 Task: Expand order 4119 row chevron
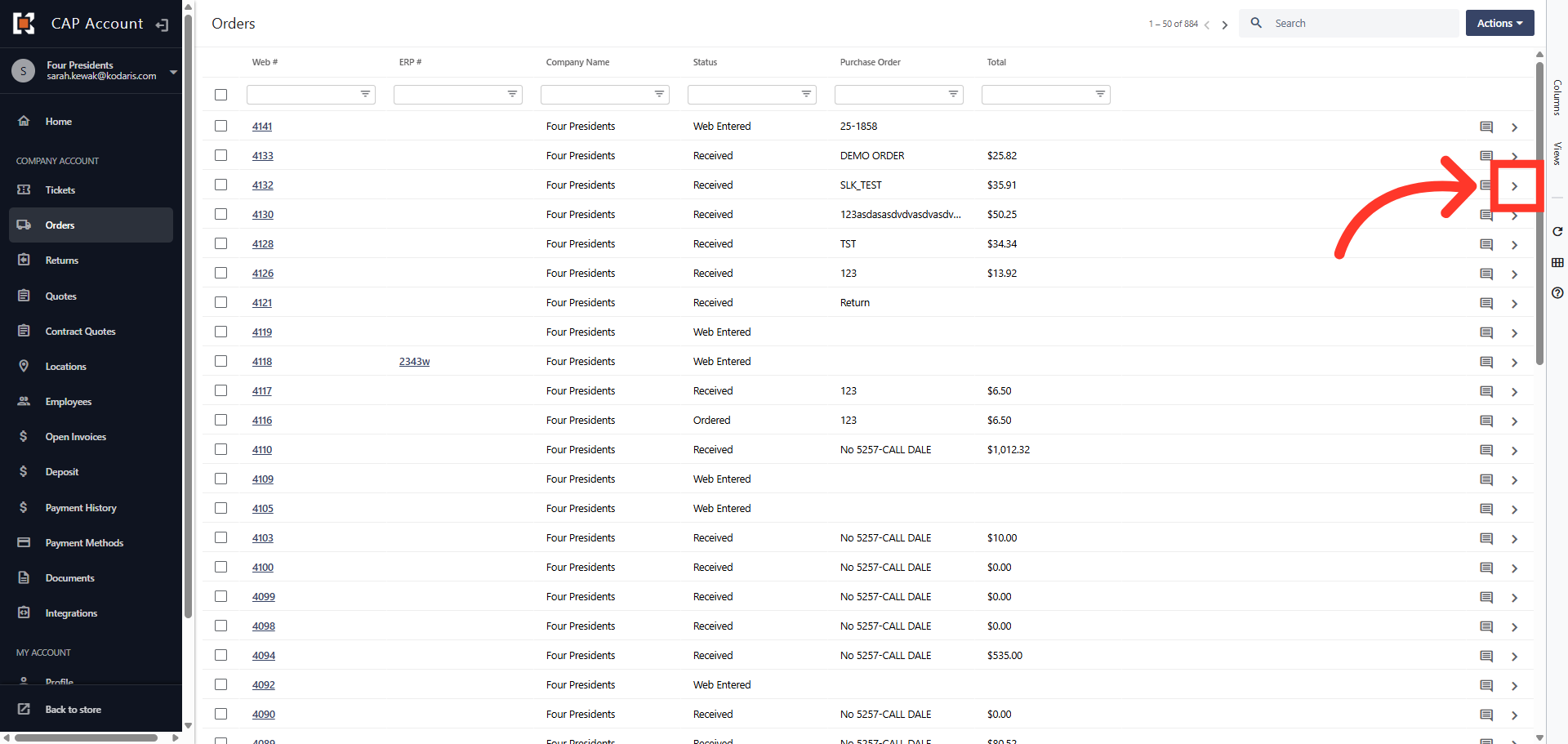point(1514,333)
